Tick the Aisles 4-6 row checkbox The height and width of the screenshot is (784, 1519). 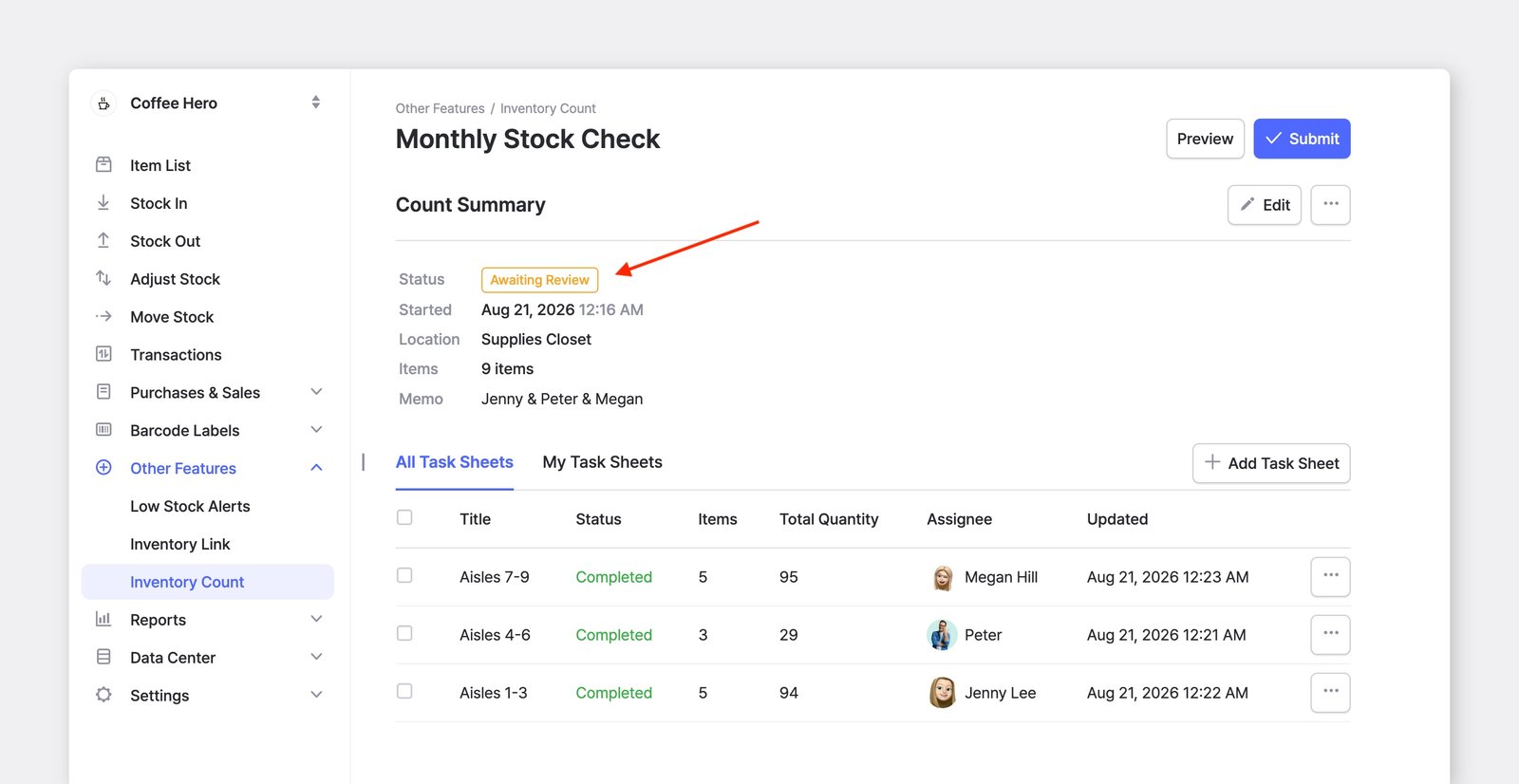pyautogui.click(x=404, y=633)
